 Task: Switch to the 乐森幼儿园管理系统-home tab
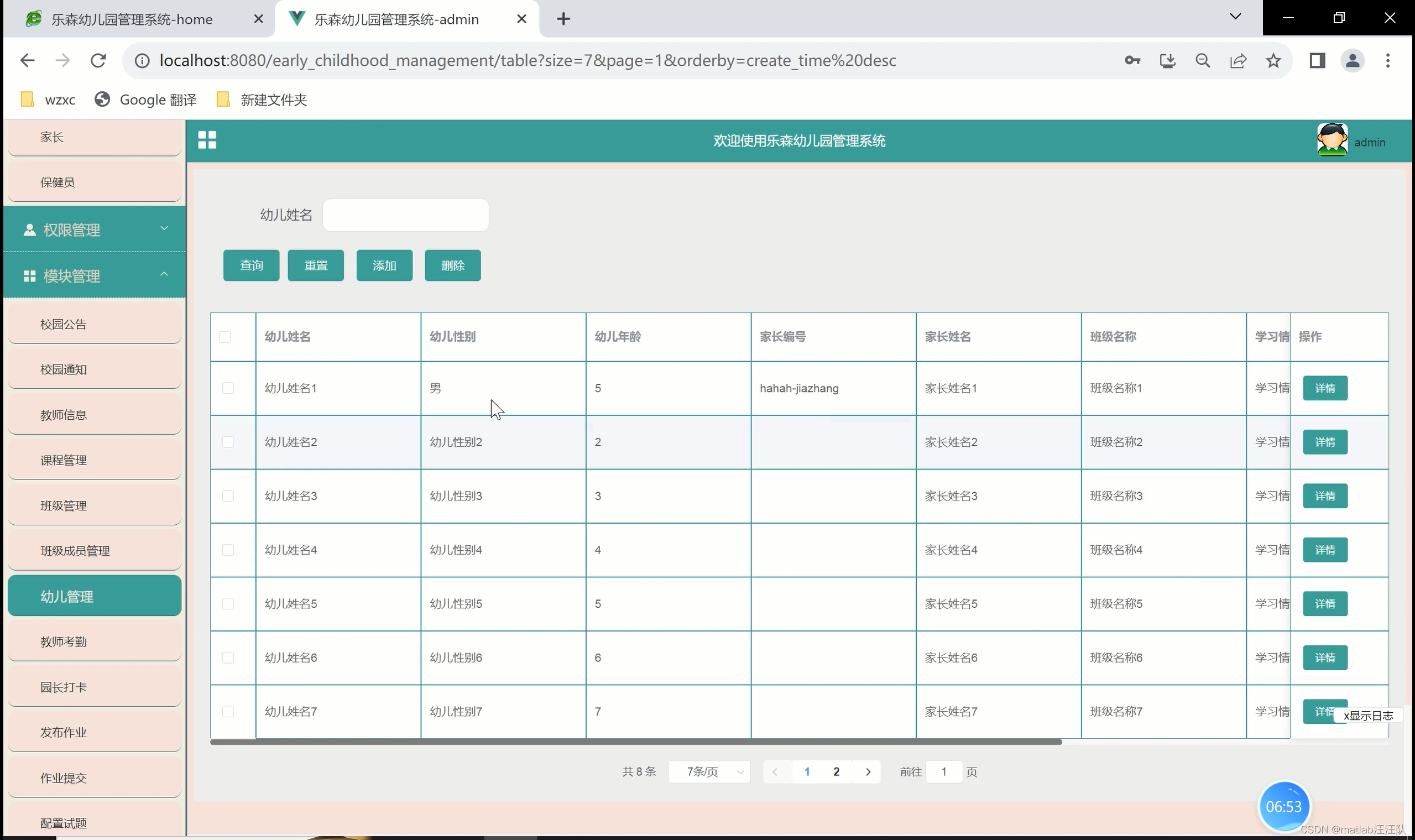tap(132, 19)
